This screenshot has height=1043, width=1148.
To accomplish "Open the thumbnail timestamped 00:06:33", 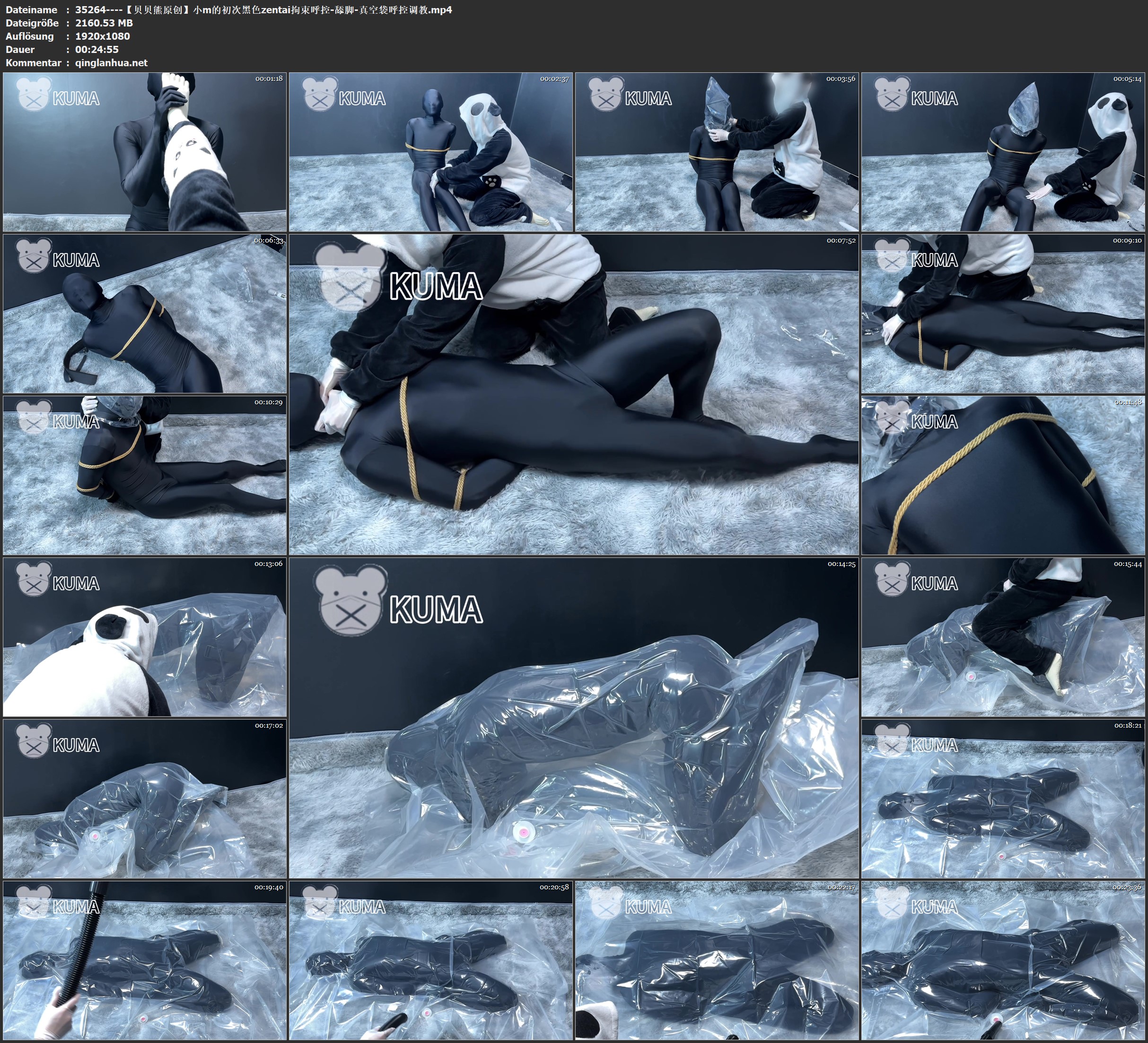I will click(x=145, y=313).
